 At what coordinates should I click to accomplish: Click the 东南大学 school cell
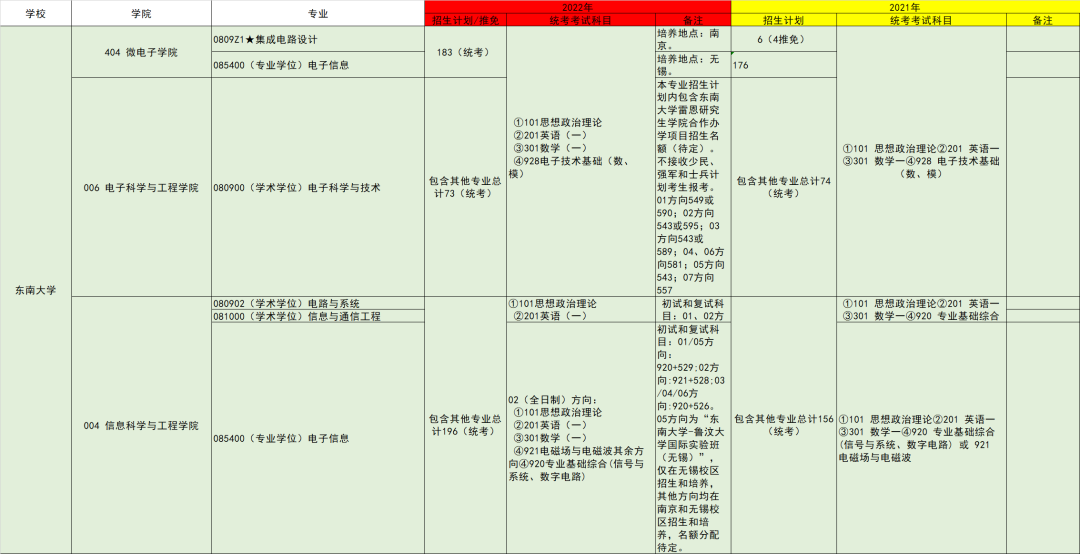pyautogui.click(x=36, y=290)
